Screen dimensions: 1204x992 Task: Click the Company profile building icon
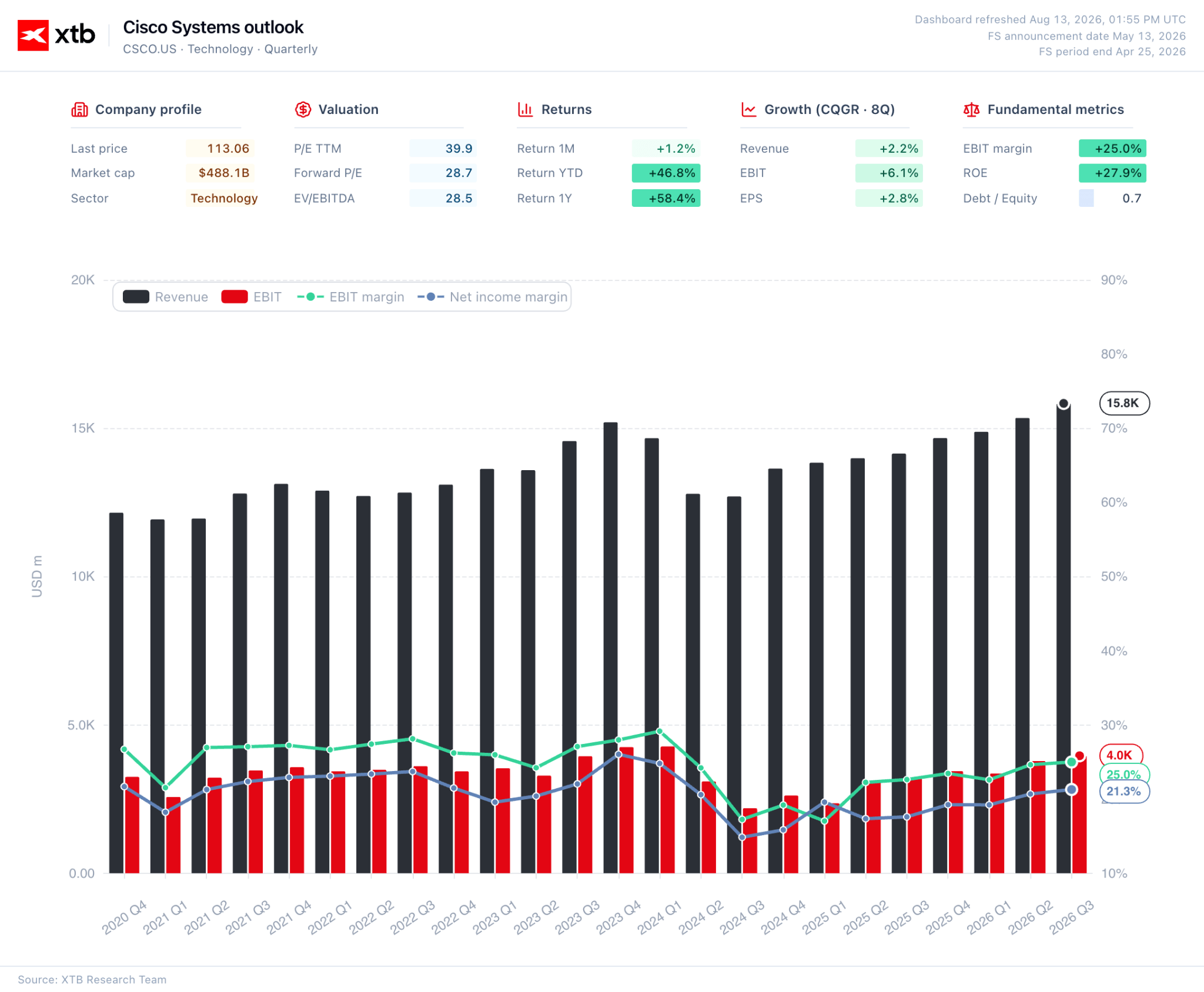coord(79,109)
